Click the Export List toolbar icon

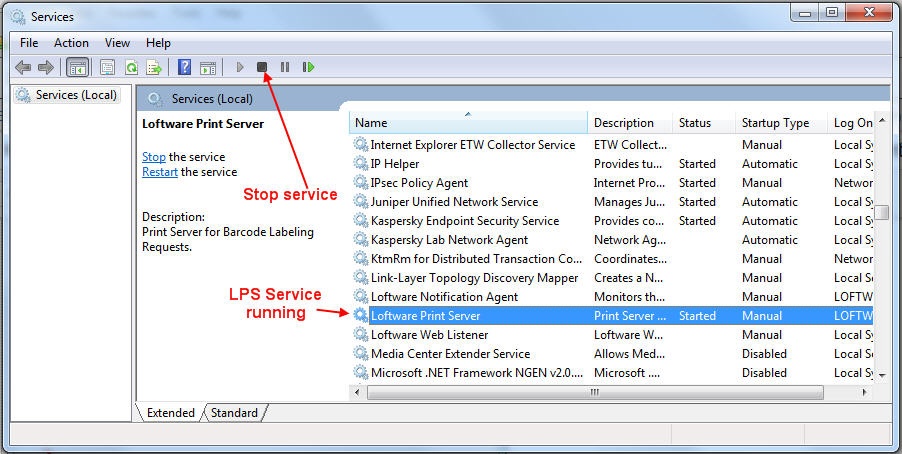point(154,67)
